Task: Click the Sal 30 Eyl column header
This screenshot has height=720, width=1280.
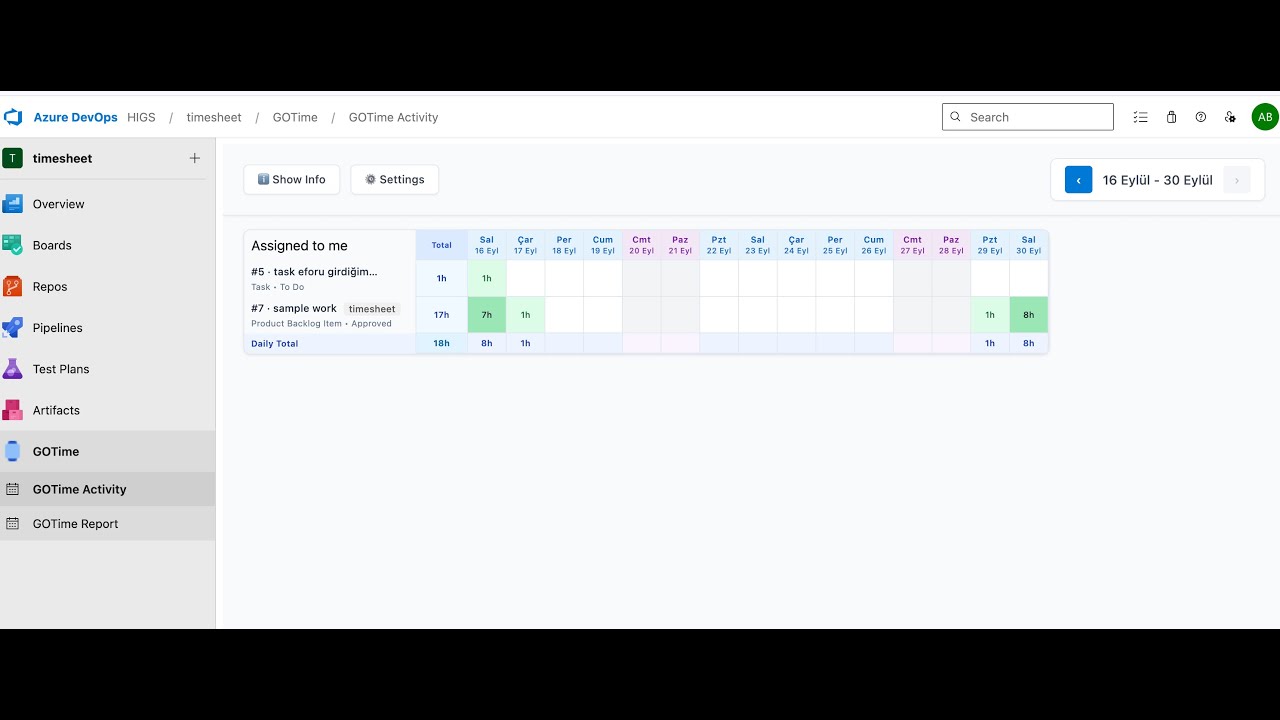Action: 1029,245
